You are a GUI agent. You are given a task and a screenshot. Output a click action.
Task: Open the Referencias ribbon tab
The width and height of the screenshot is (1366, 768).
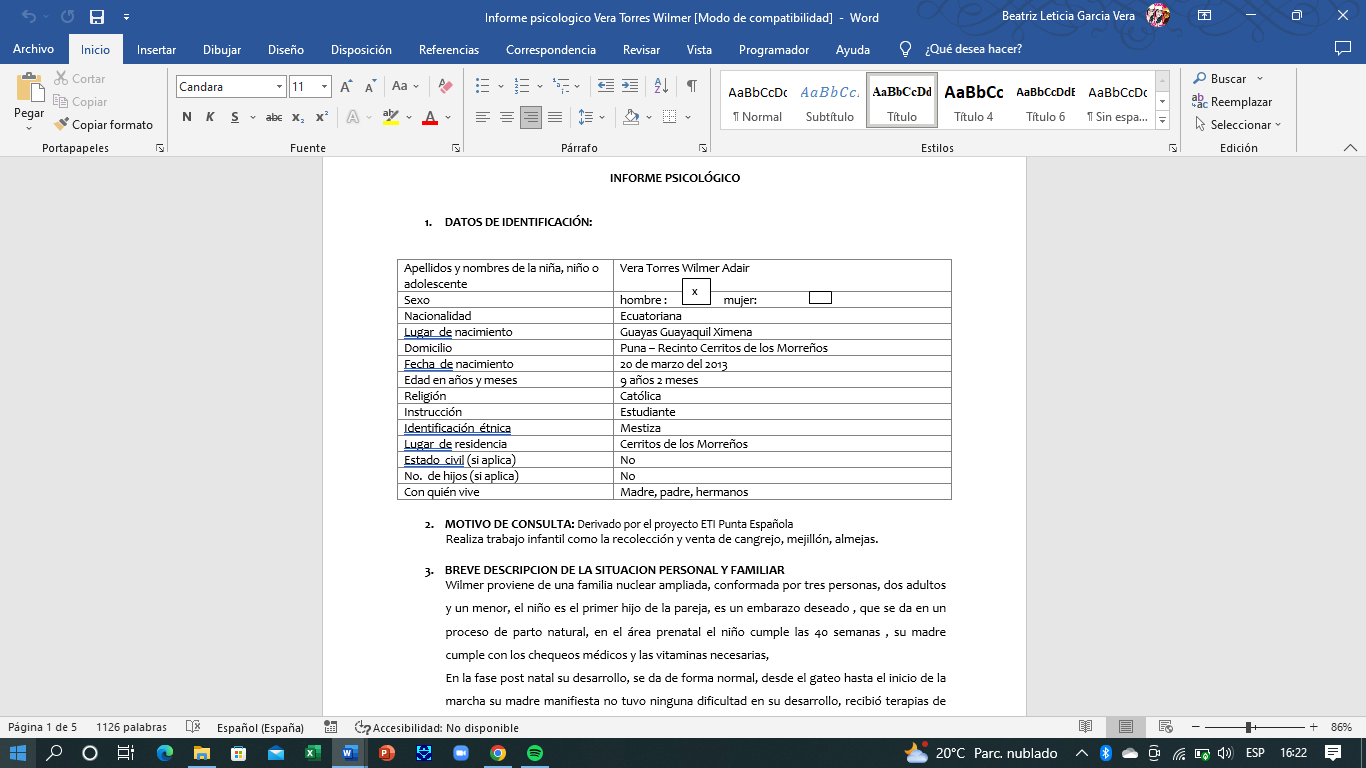coord(448,49)
